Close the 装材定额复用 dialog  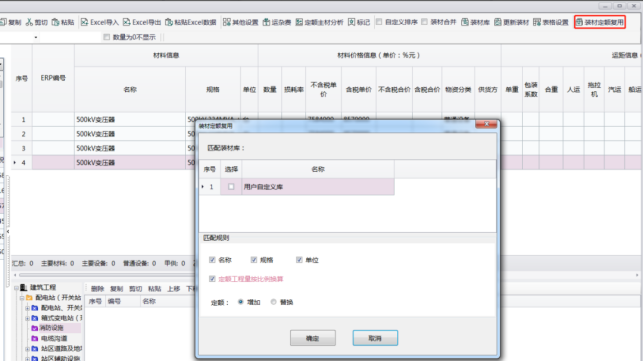pyautogui.click(x=486, y=124)
